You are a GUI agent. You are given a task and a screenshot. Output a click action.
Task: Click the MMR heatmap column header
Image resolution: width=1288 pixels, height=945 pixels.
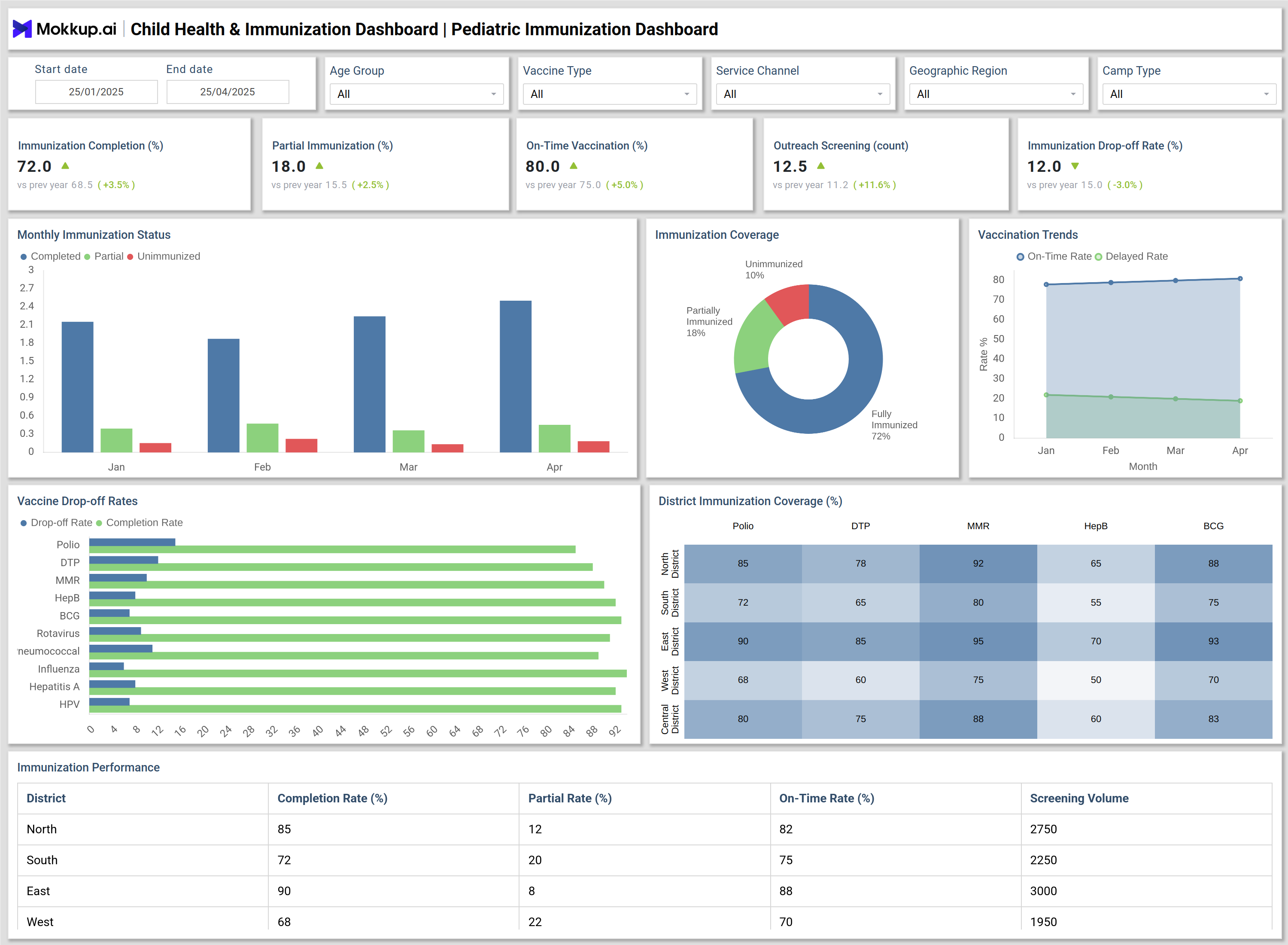tap(978, 526)
